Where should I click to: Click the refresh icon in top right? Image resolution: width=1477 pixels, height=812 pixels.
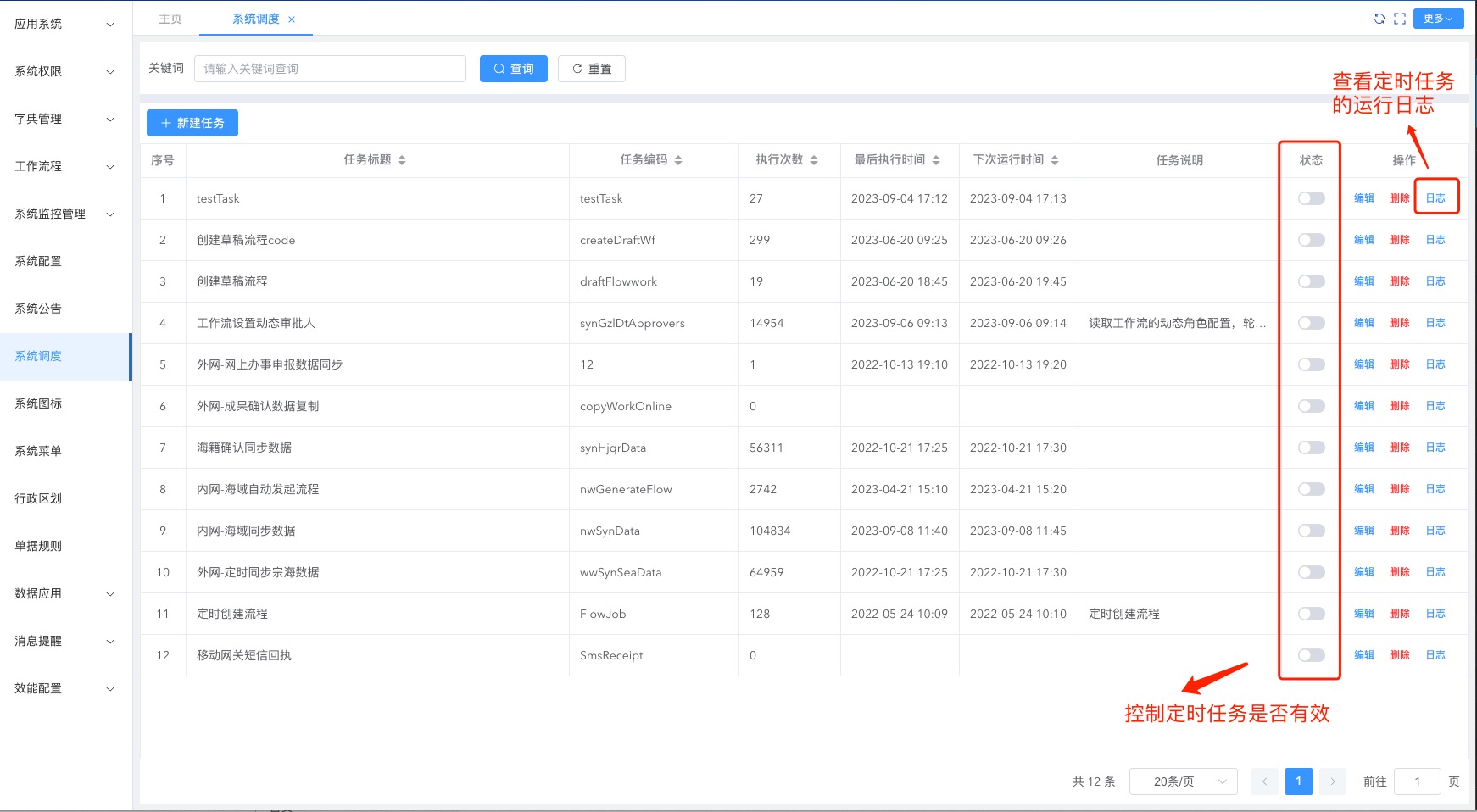click(x=1379, y=19)
